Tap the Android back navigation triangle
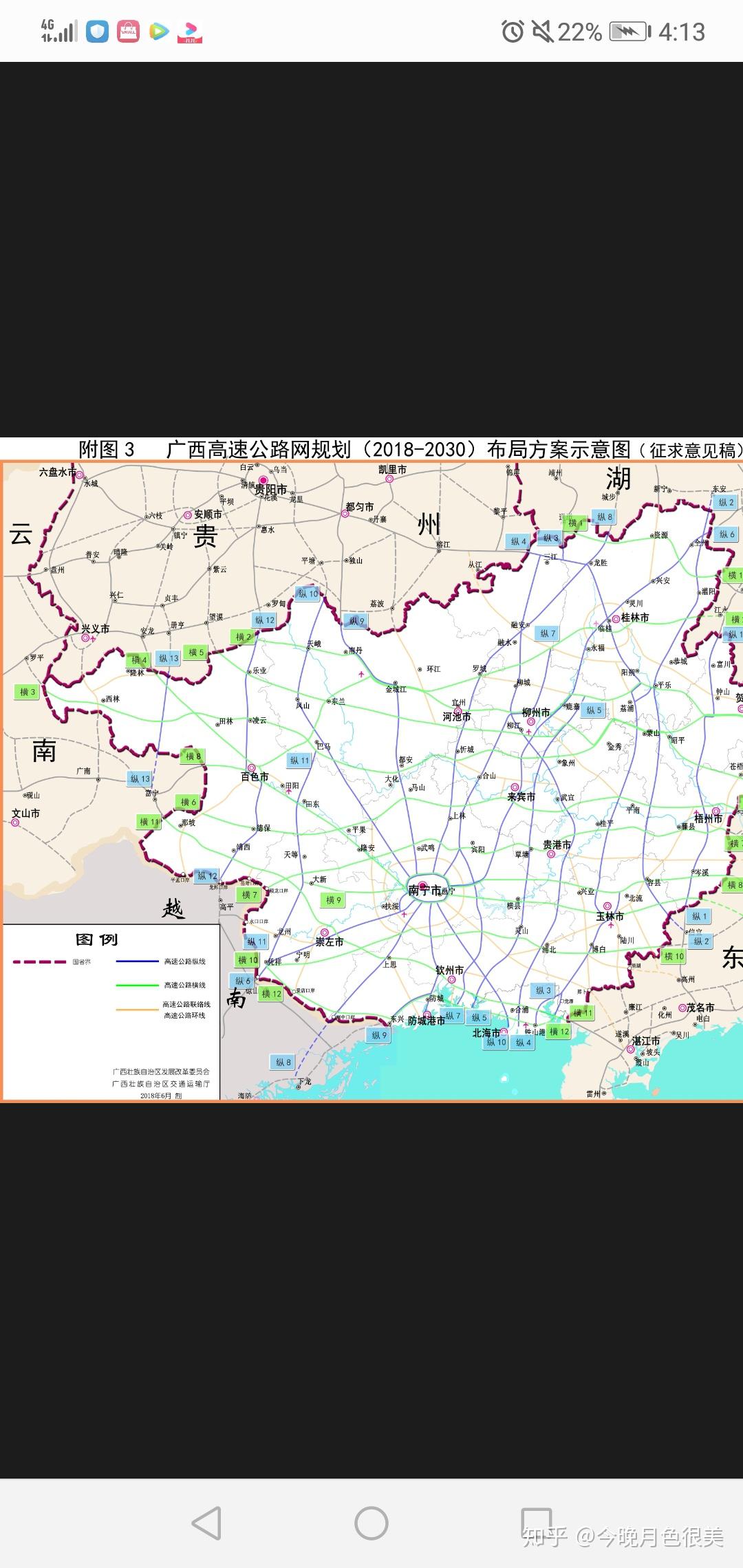 (x=206, y=1523)
